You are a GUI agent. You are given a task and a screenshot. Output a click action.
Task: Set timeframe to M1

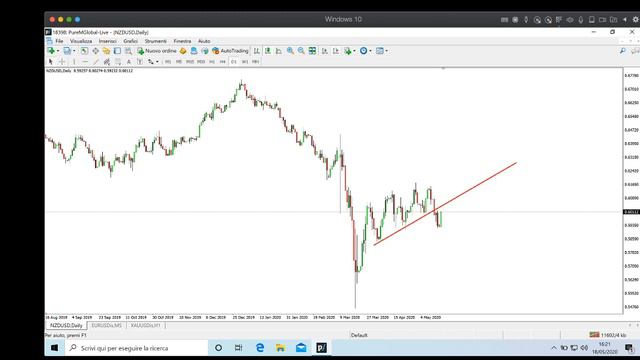tap(168, 62)
